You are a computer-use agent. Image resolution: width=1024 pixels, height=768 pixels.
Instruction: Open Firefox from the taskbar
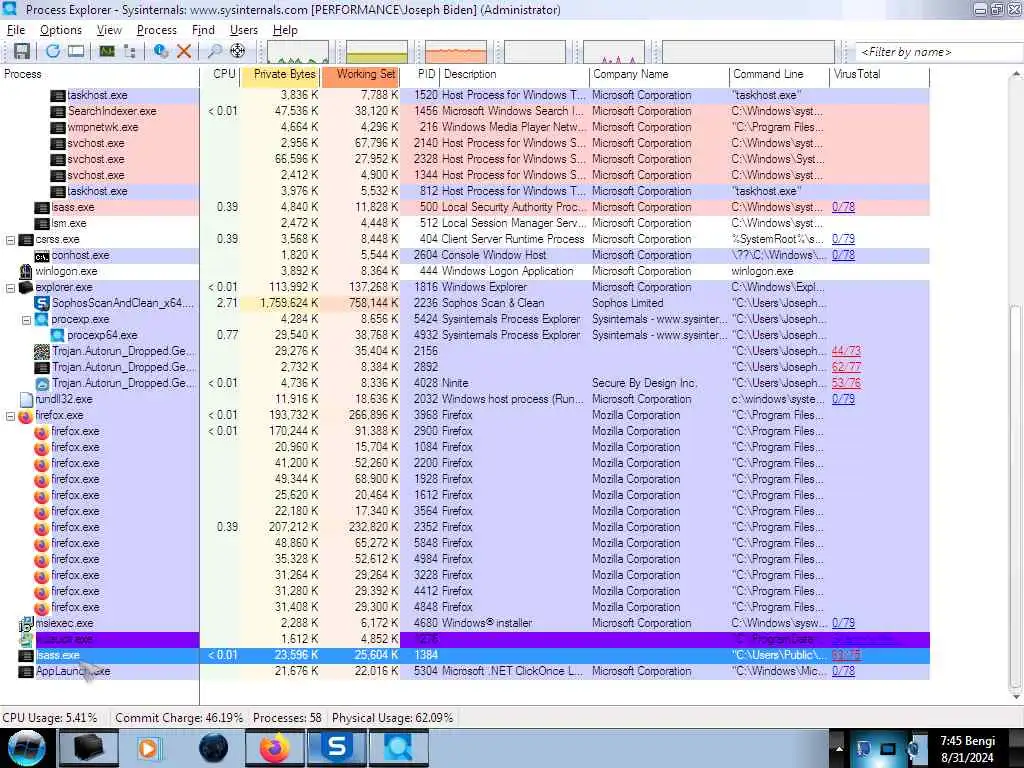coord(275,748)
